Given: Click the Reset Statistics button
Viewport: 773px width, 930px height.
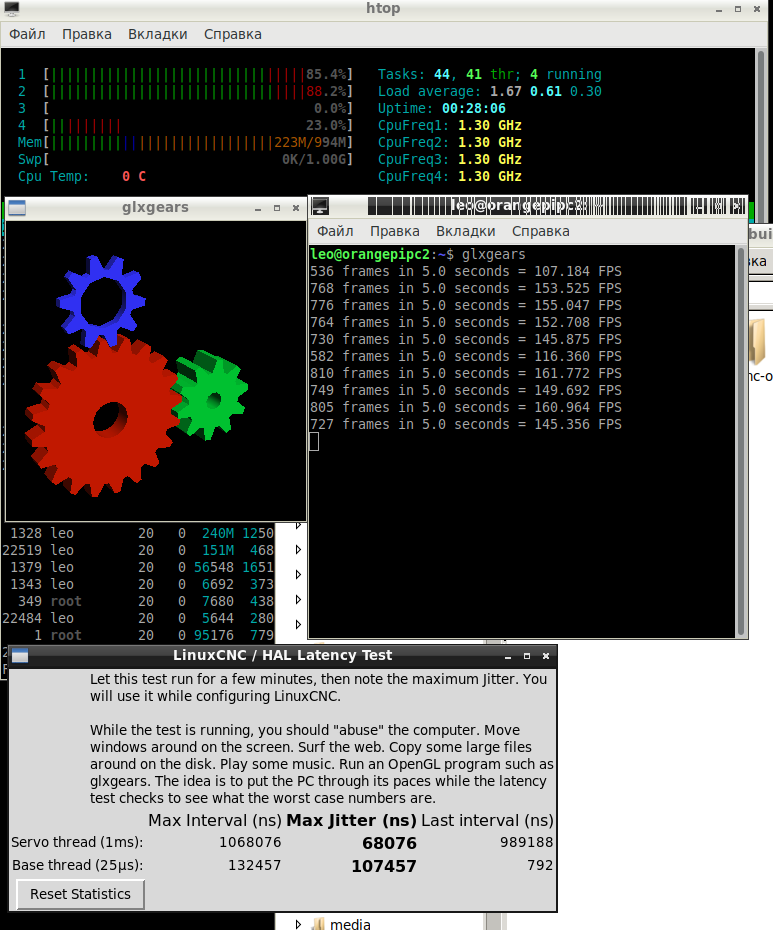Looking at the screenshot, I should [80, 894].
